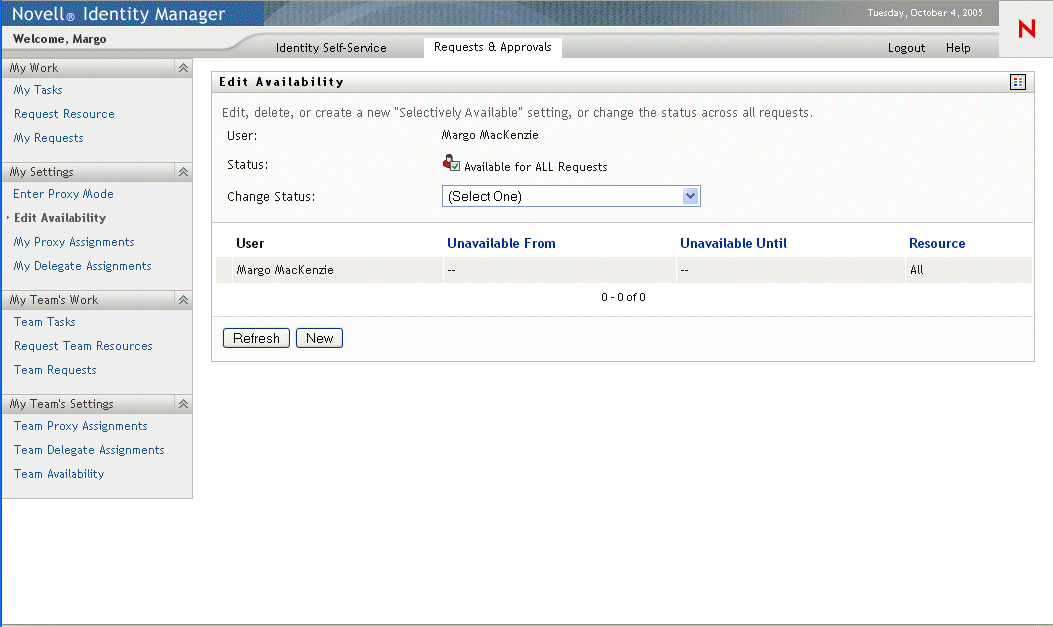Click the Refresh button
Viewport: 1053px width, 627px height.
(256, 338)
